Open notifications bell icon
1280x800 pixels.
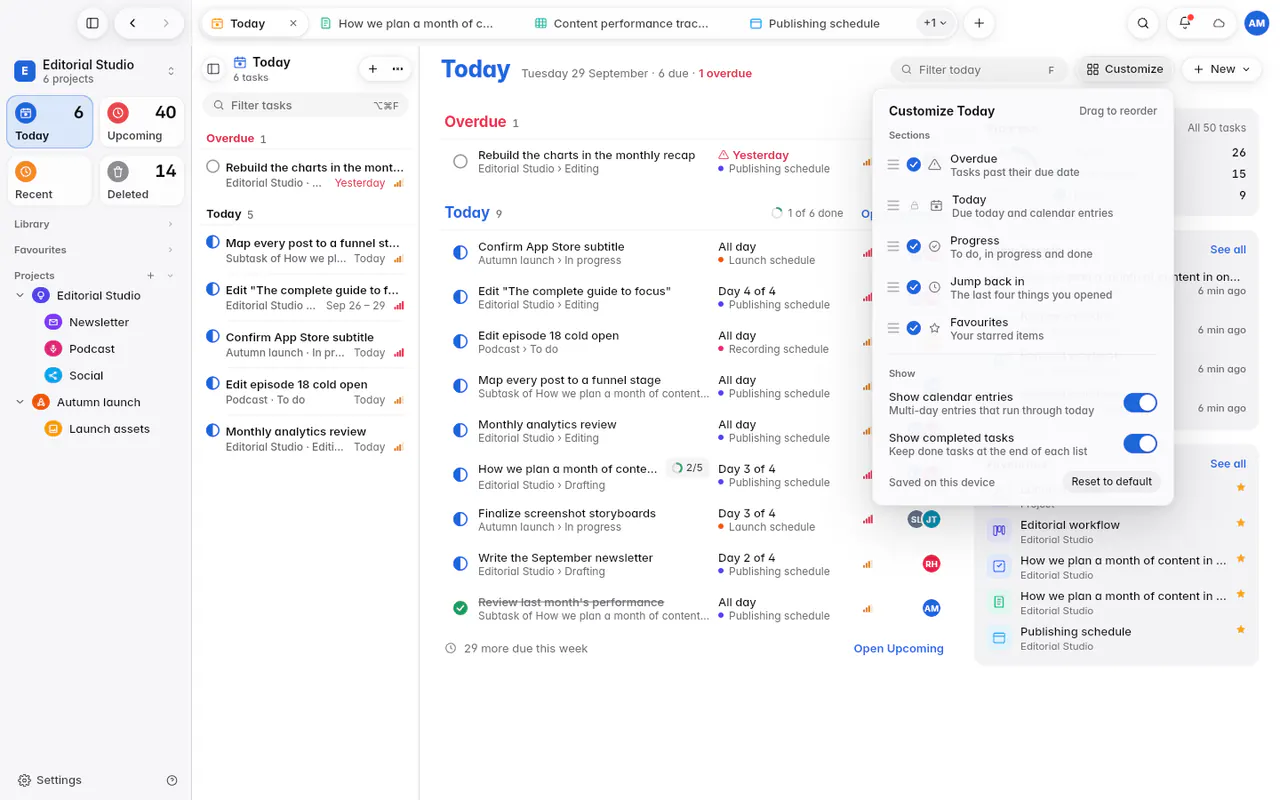1185,23
